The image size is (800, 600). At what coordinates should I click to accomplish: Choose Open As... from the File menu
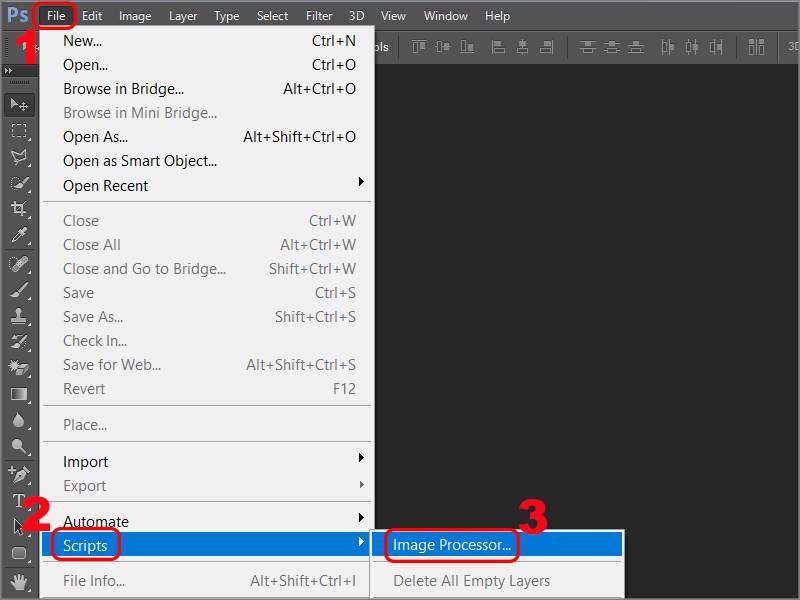click(x=207, y=137)
